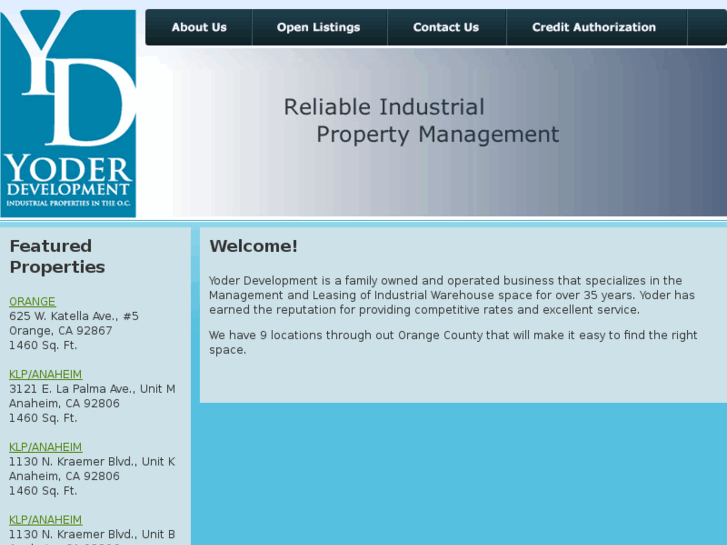The width and height of the screenshot is (727, 545).
Task: Click the 'Yoder Development is a family owned' paragraph
Action: [452, 295]
